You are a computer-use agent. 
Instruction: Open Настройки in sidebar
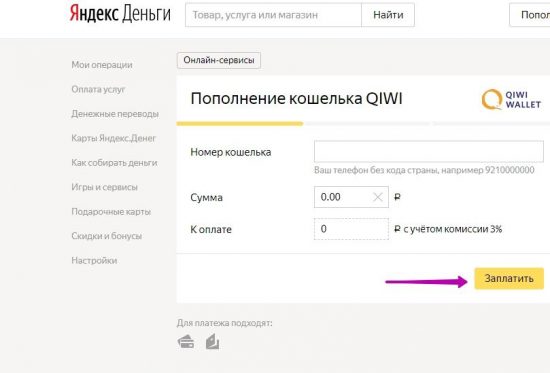[94, 260]
